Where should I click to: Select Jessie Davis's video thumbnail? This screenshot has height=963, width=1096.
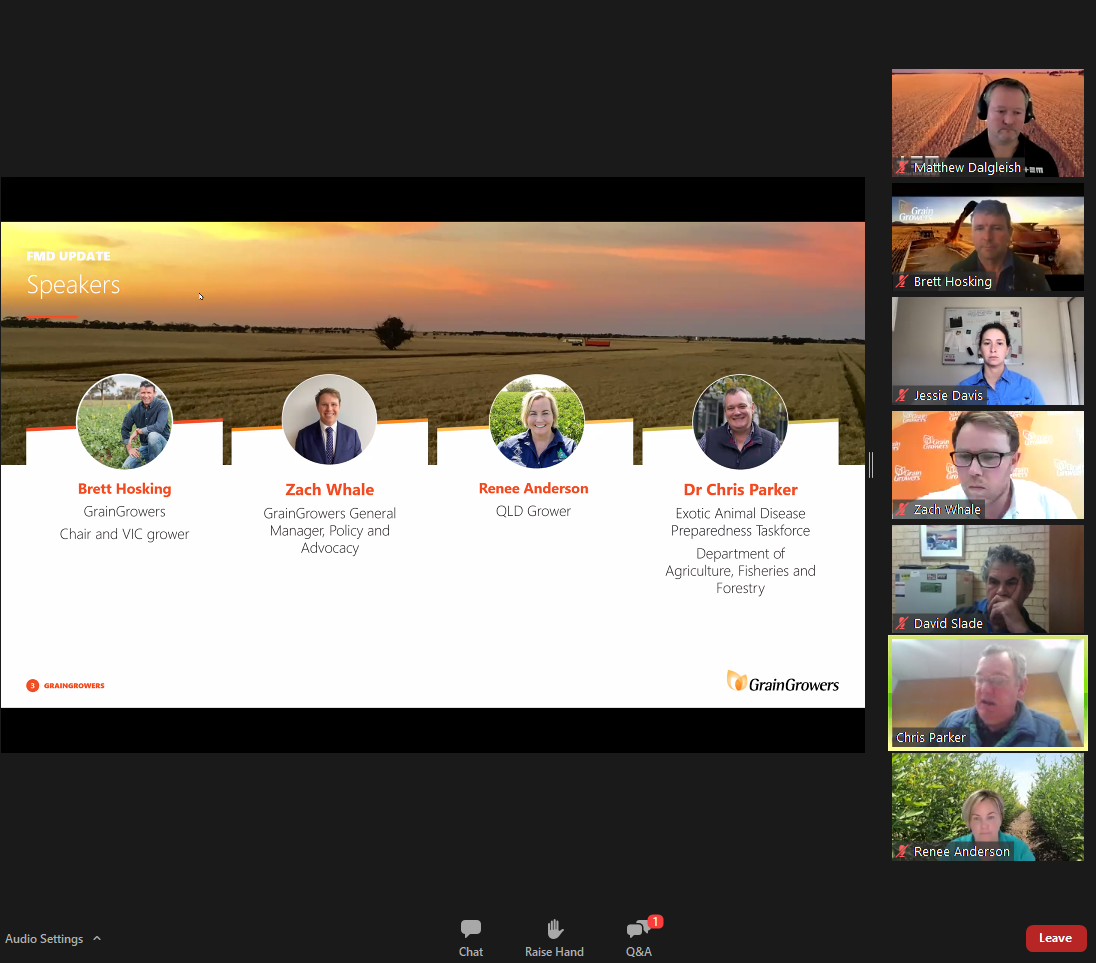pyautogui.click(x=987, y=351)
